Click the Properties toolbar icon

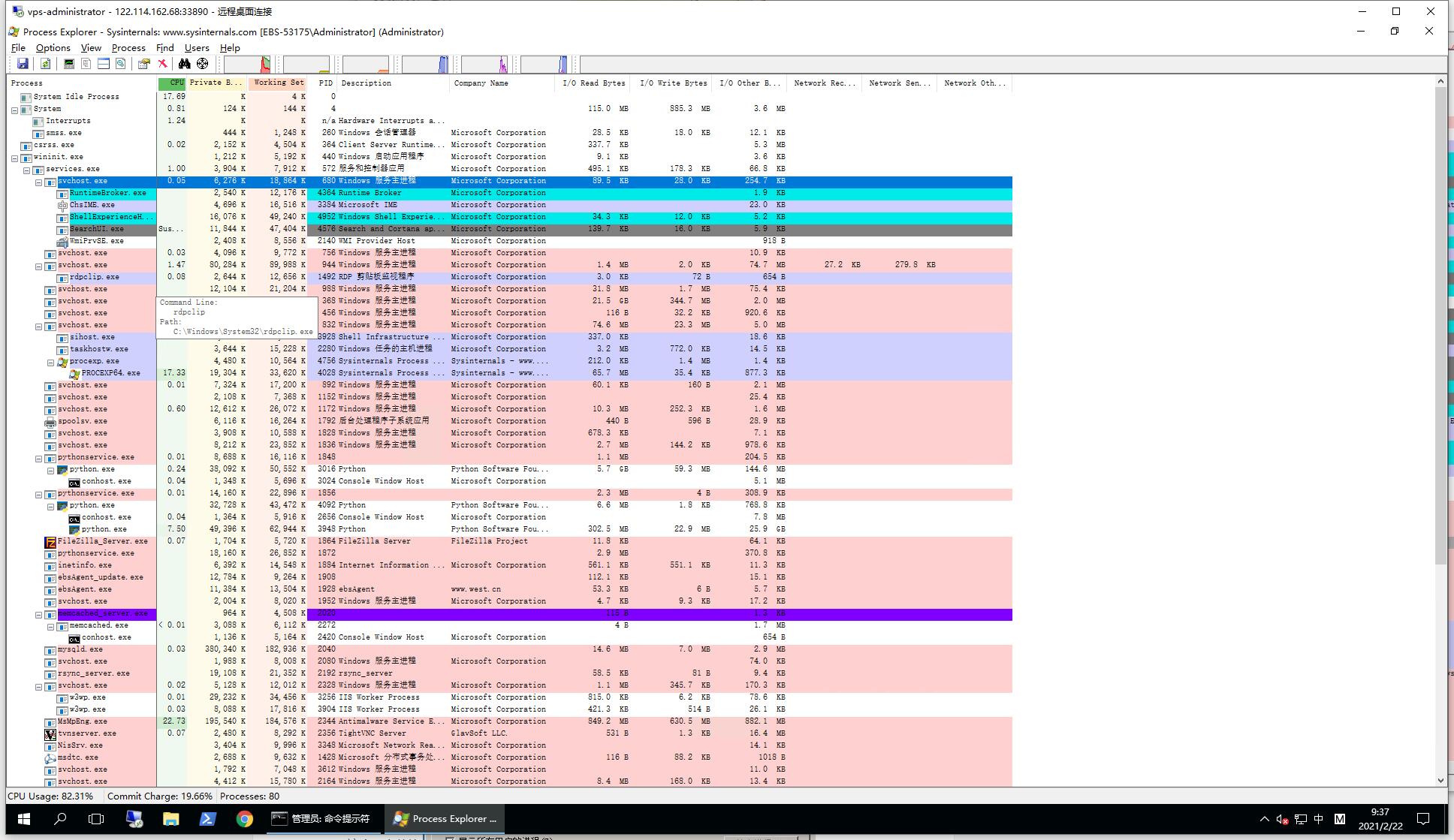(143, 64)
